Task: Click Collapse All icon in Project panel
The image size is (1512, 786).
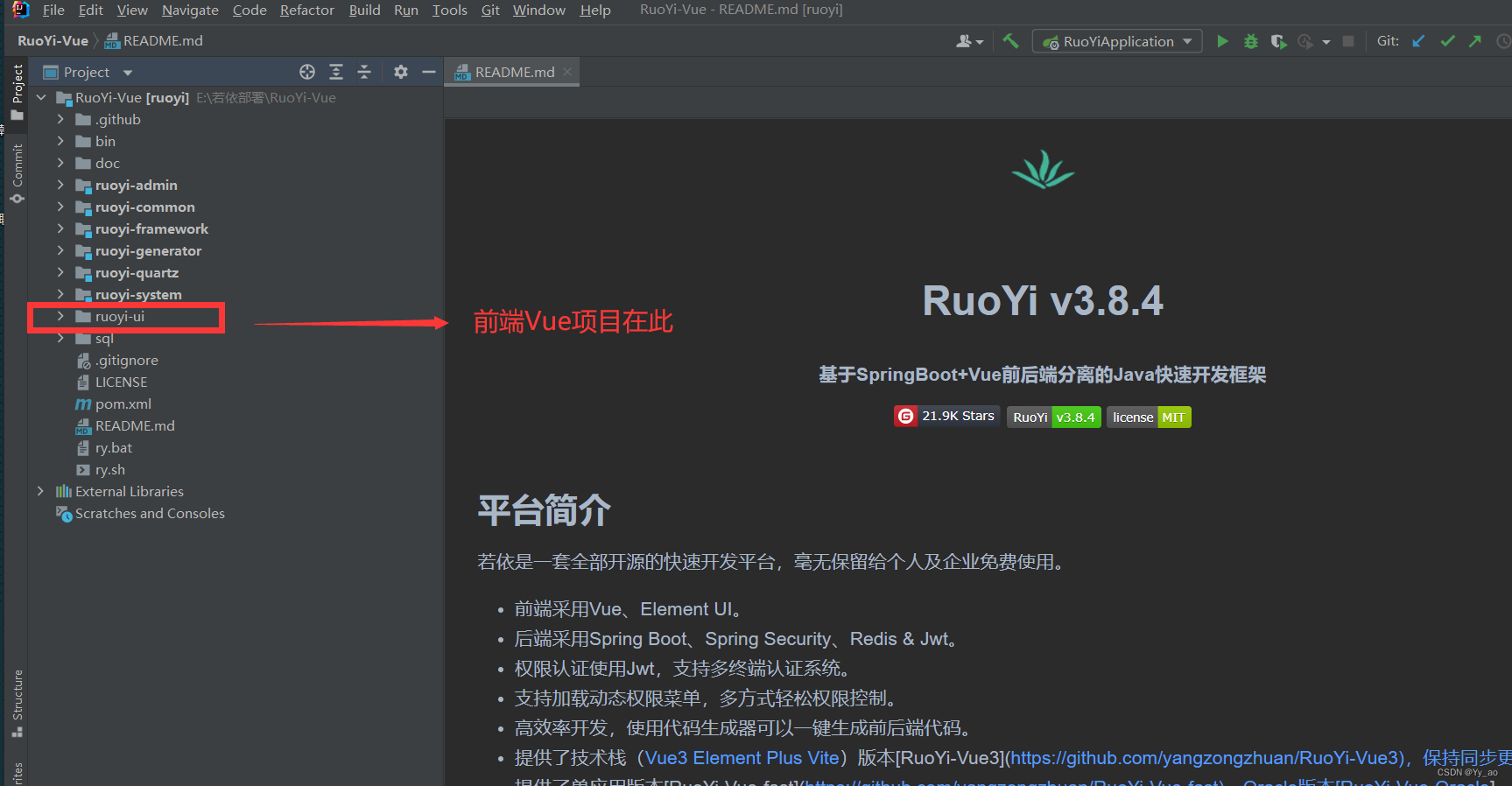Action: coord(364,72)
